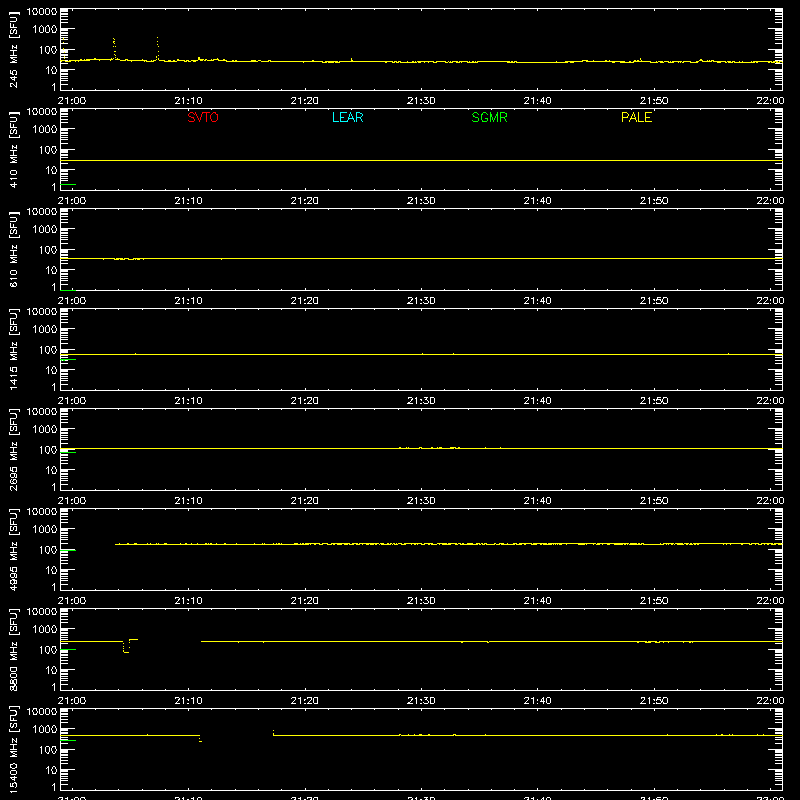The height and width of the screenshot is (800, 800).
Task: Select the 2695 MHz [SFU] axis title
Action: (13, 449)
